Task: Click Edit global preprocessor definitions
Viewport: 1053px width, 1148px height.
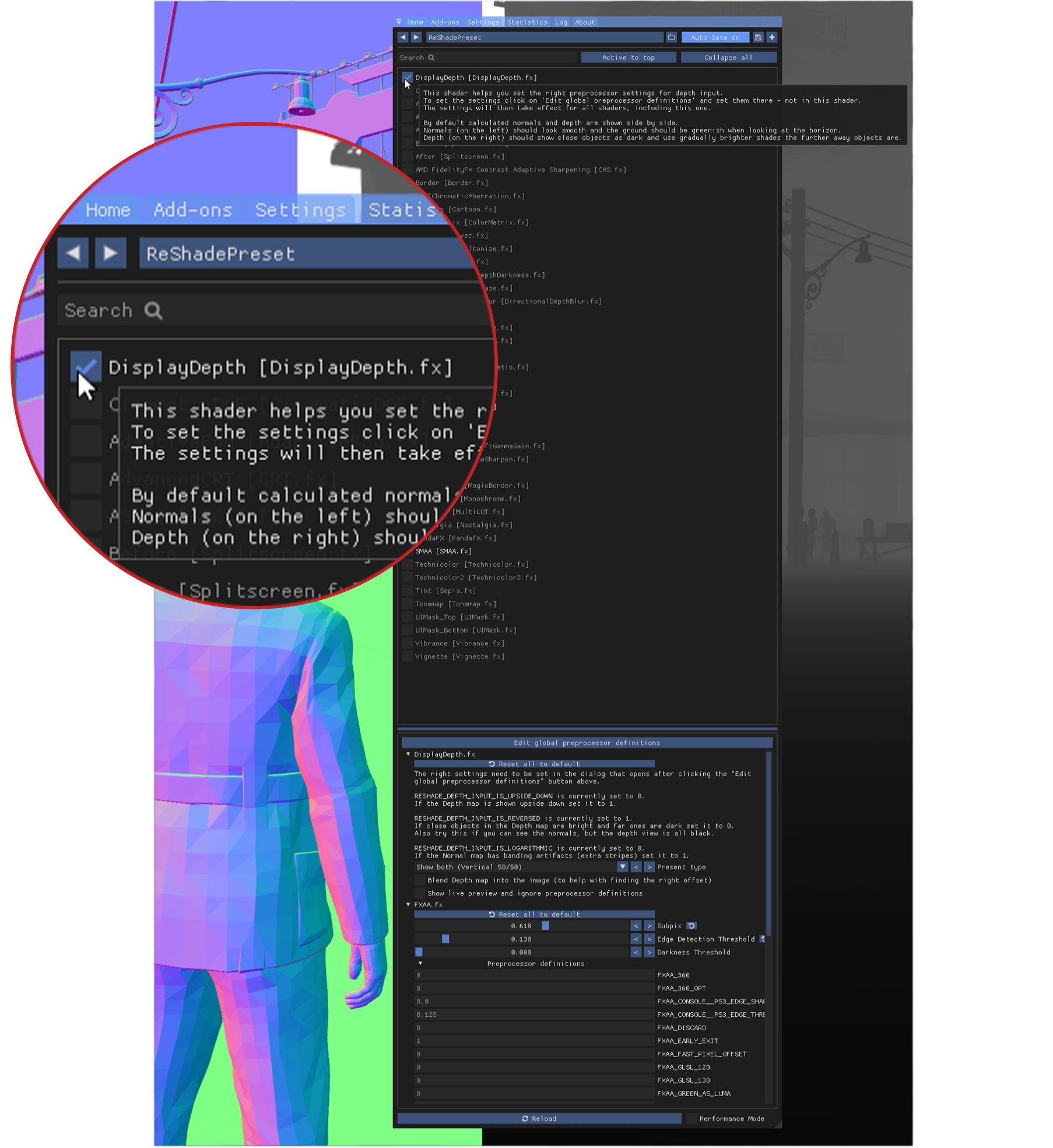Action: [587, 743]
